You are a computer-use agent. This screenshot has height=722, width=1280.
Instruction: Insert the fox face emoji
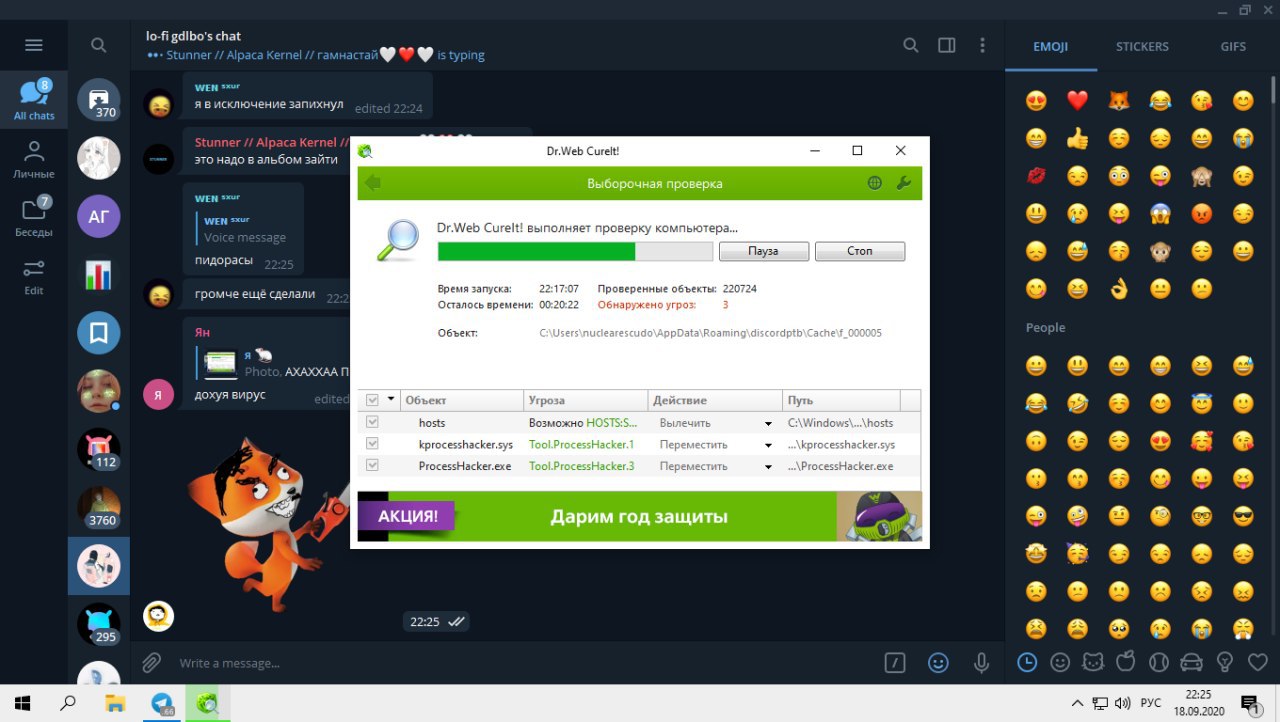(x=1118, y=100)
